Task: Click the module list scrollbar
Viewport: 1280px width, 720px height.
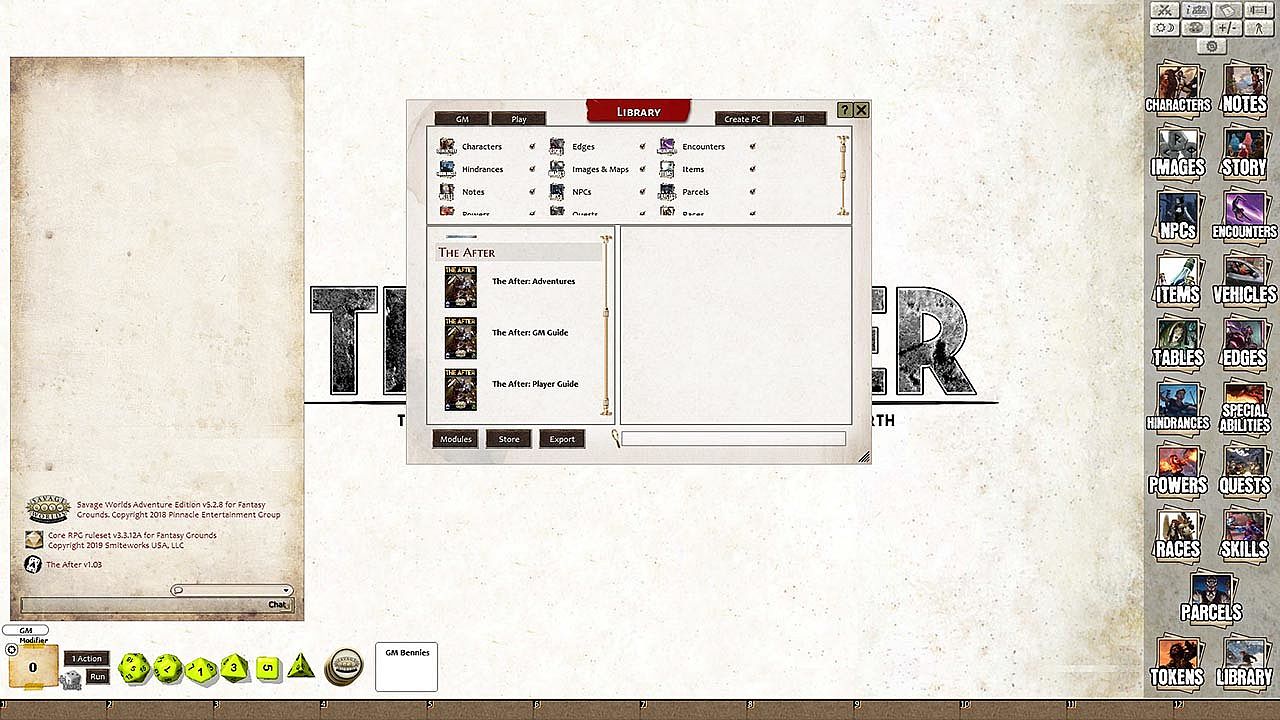Action: [605, 325]
